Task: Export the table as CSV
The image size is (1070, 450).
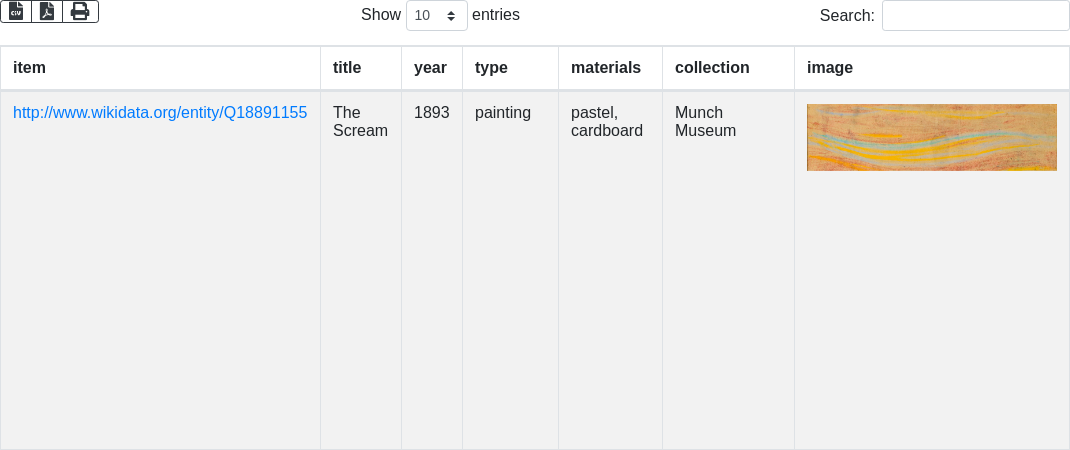Action: (16, 11)
